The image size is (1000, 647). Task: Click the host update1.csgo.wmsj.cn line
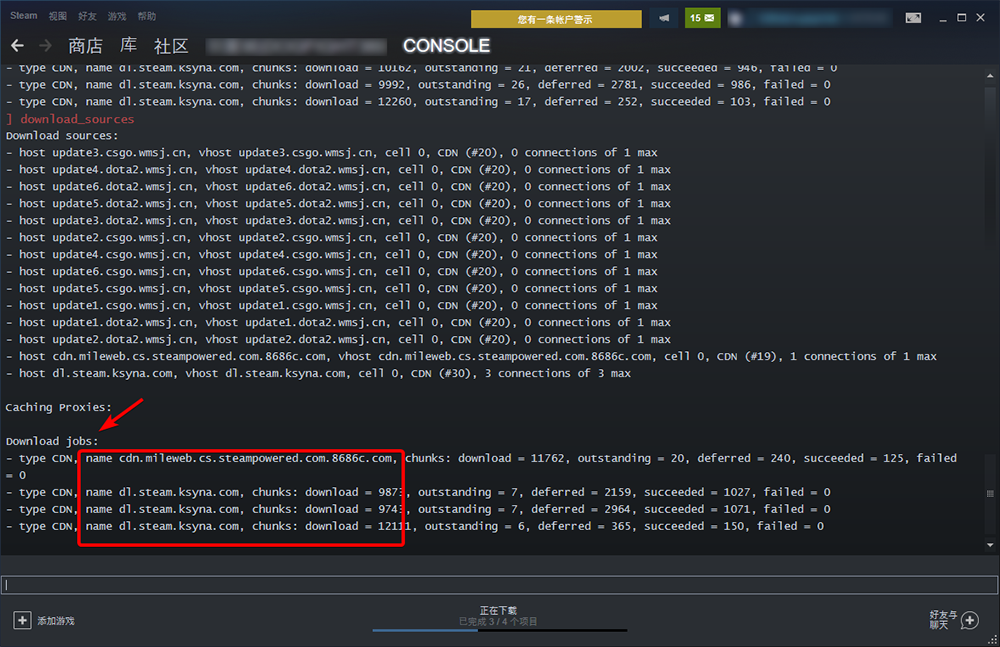(x=332, y=305)
